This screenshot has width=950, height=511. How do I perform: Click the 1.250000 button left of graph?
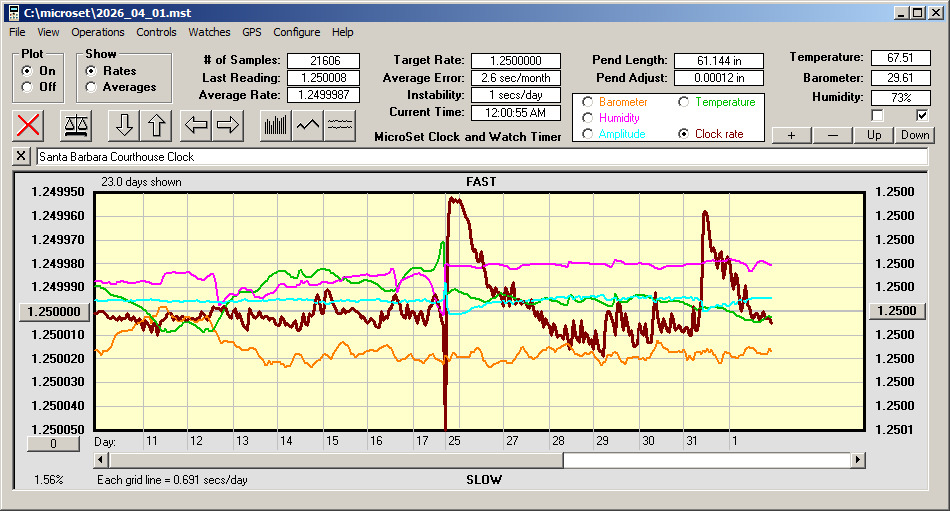(56, 311)
